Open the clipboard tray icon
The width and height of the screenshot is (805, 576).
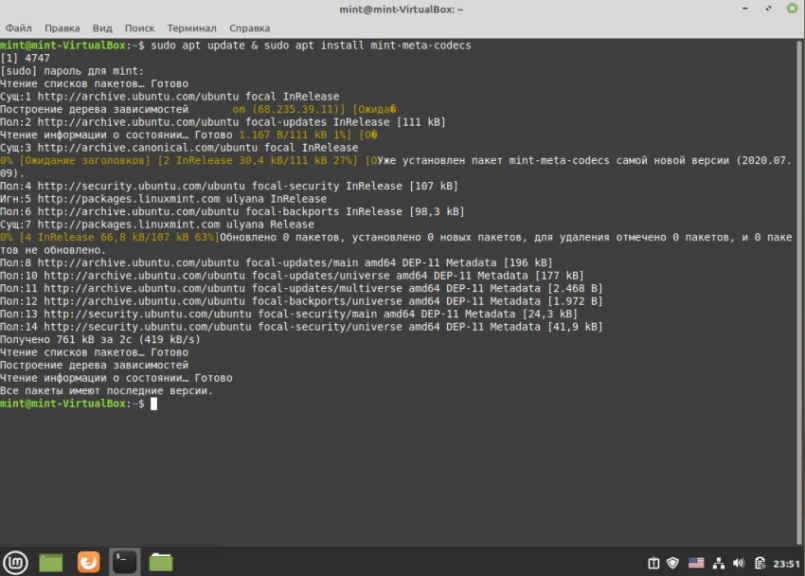click(654, 563)
